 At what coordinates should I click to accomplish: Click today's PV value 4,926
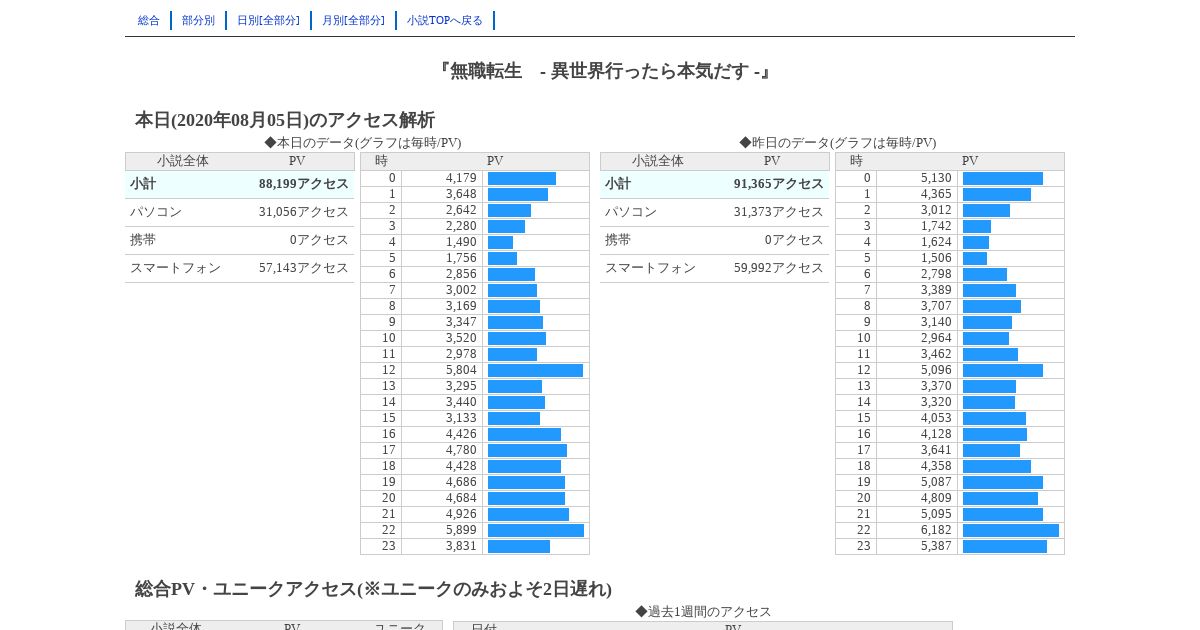click(x=461, y=514)
